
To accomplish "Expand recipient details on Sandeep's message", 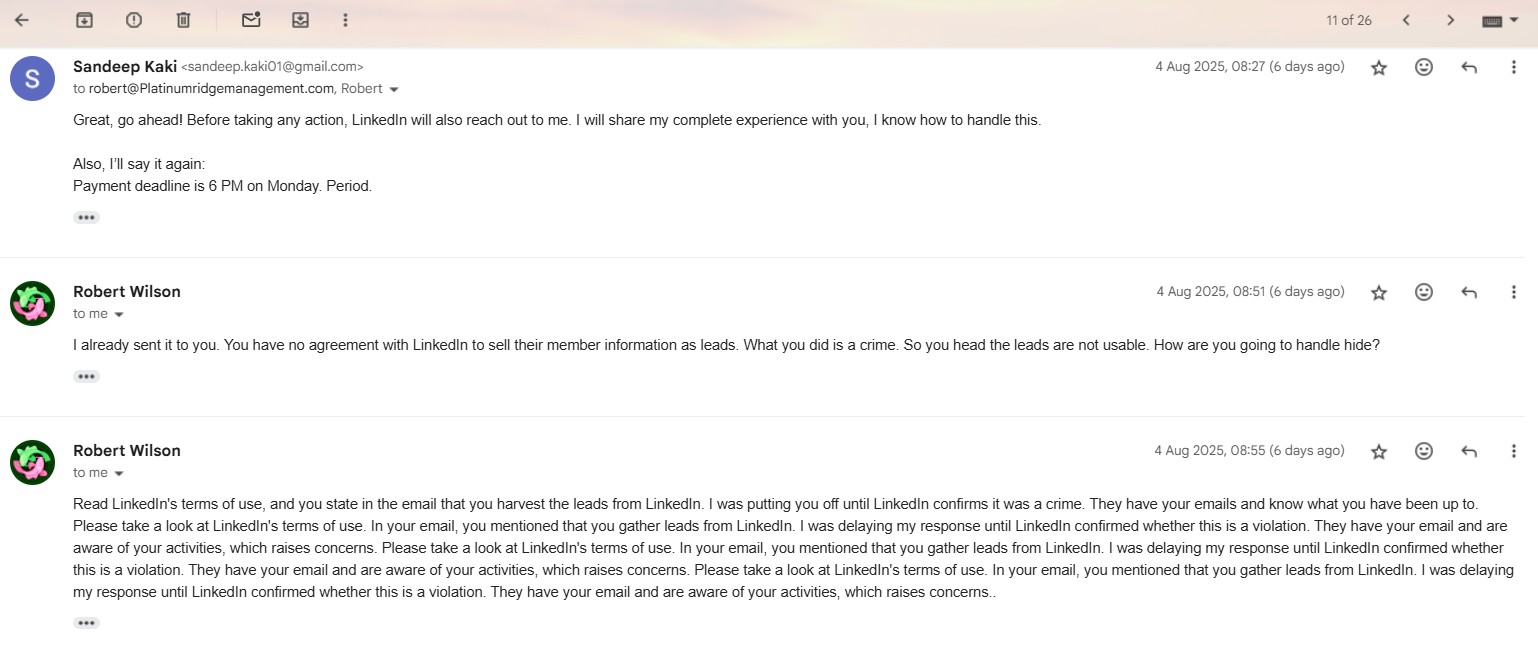I will point(394,89).
